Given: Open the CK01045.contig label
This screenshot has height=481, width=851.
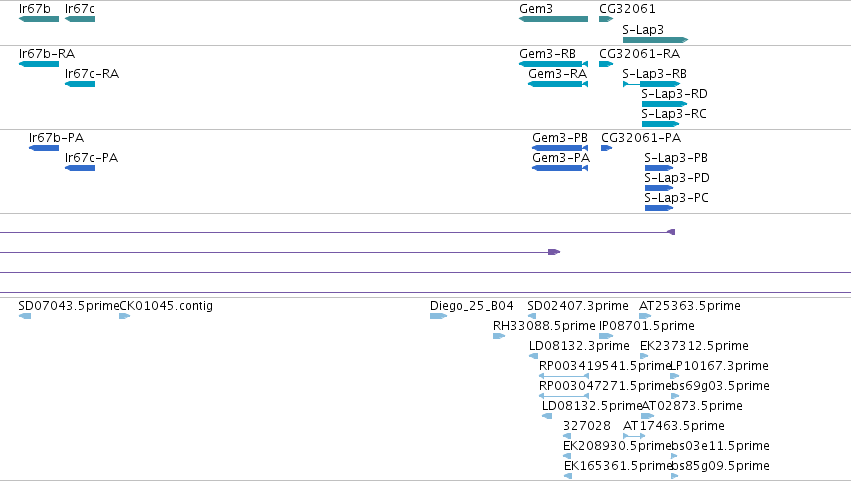Looking at the screenshot, I should 166,306.
